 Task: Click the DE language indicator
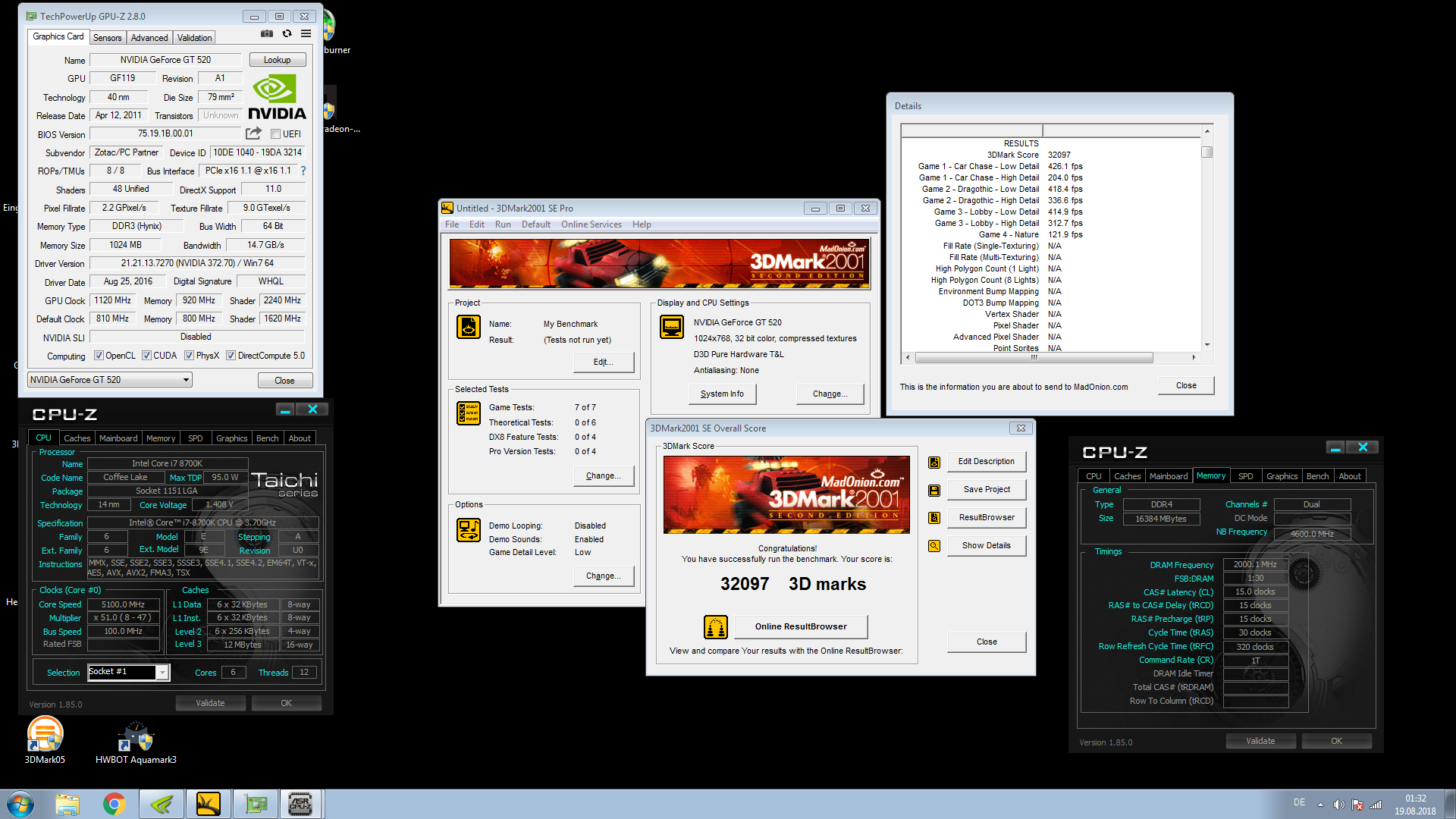click(1299, 802)
